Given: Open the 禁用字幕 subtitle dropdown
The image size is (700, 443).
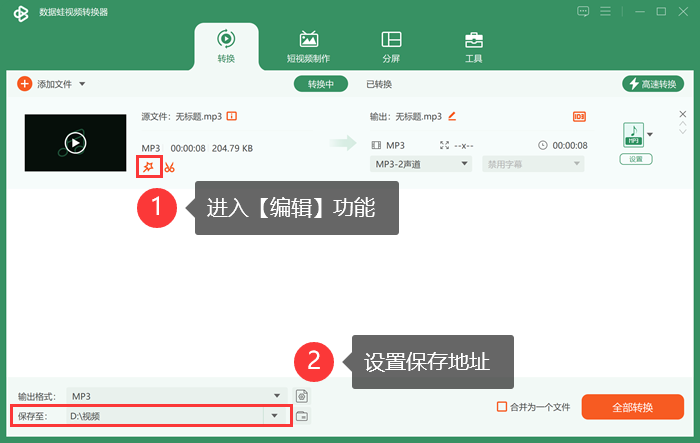Looking at the screenshot, I should [533, 164].
